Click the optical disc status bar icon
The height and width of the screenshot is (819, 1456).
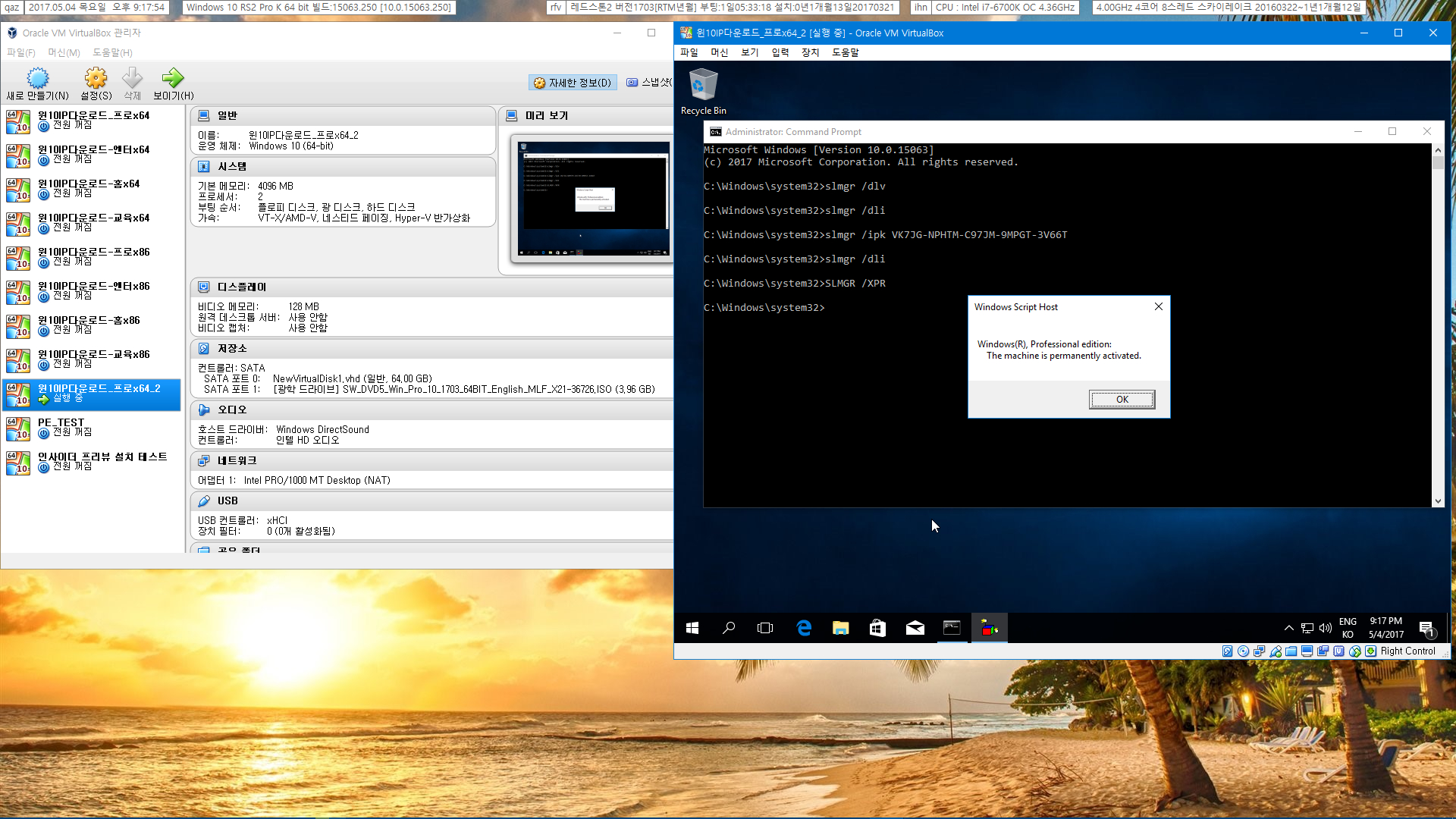tap(1243, 651)
